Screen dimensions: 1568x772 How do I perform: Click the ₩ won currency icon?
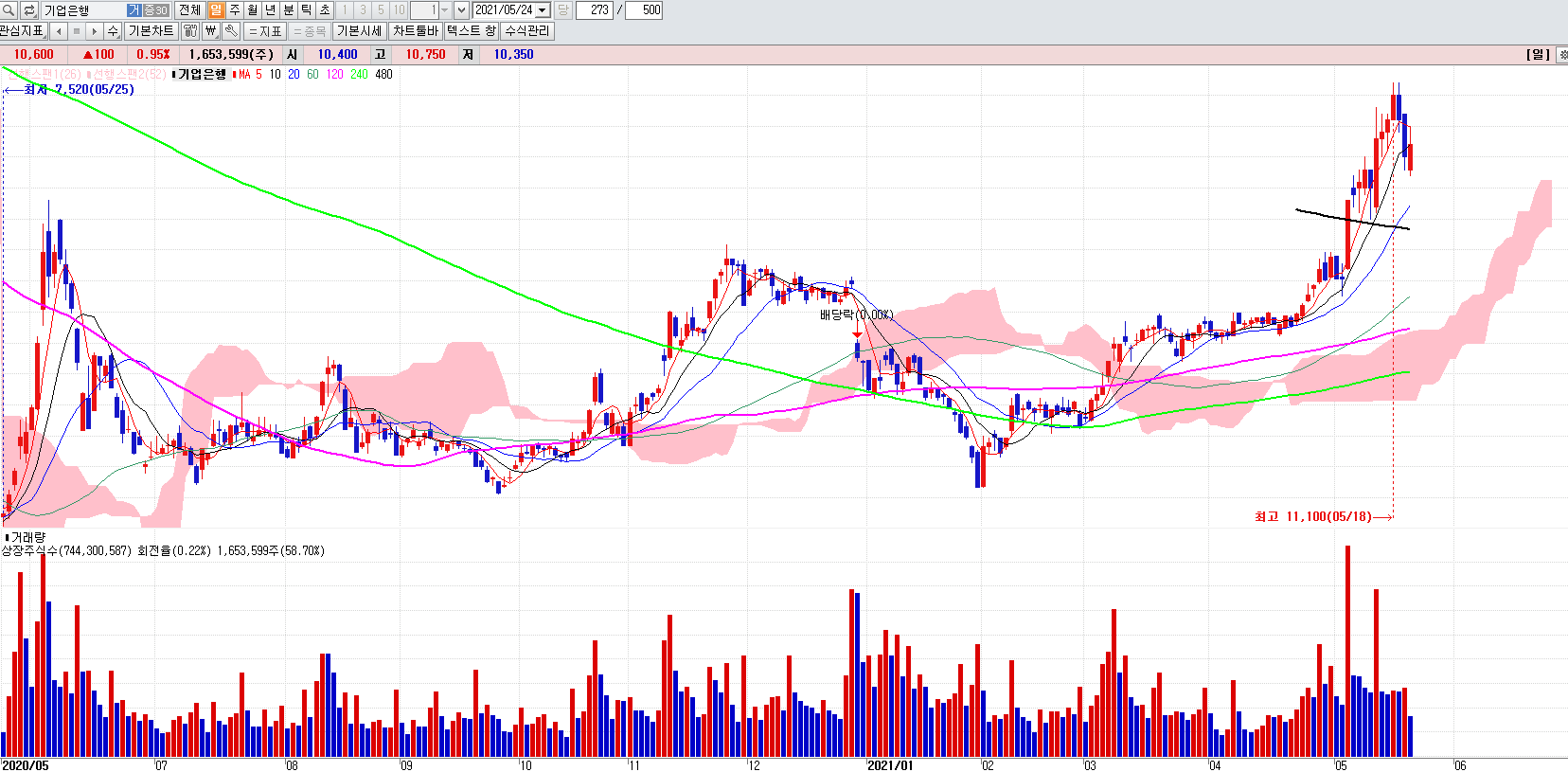tap(211, 31)
